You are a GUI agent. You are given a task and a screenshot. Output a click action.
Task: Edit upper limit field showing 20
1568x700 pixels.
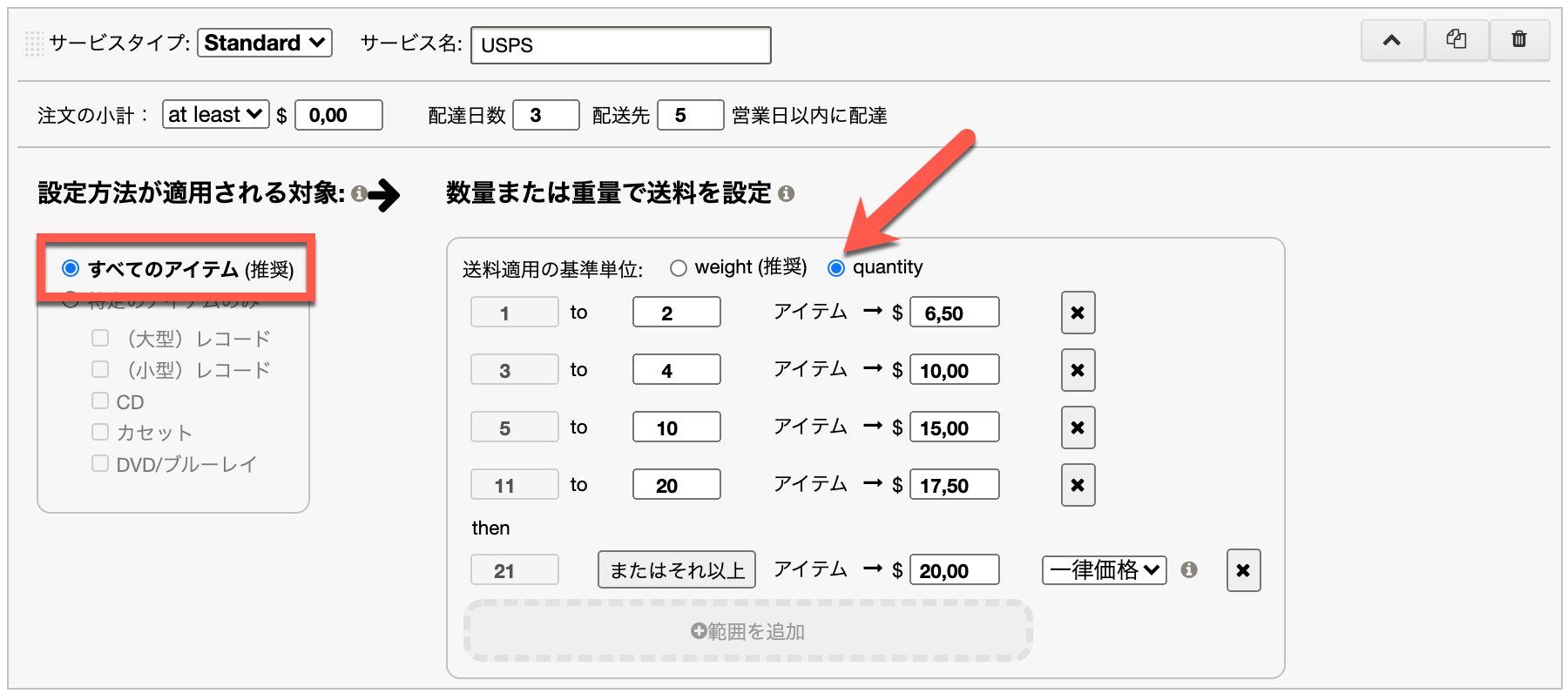pos(677,484)
